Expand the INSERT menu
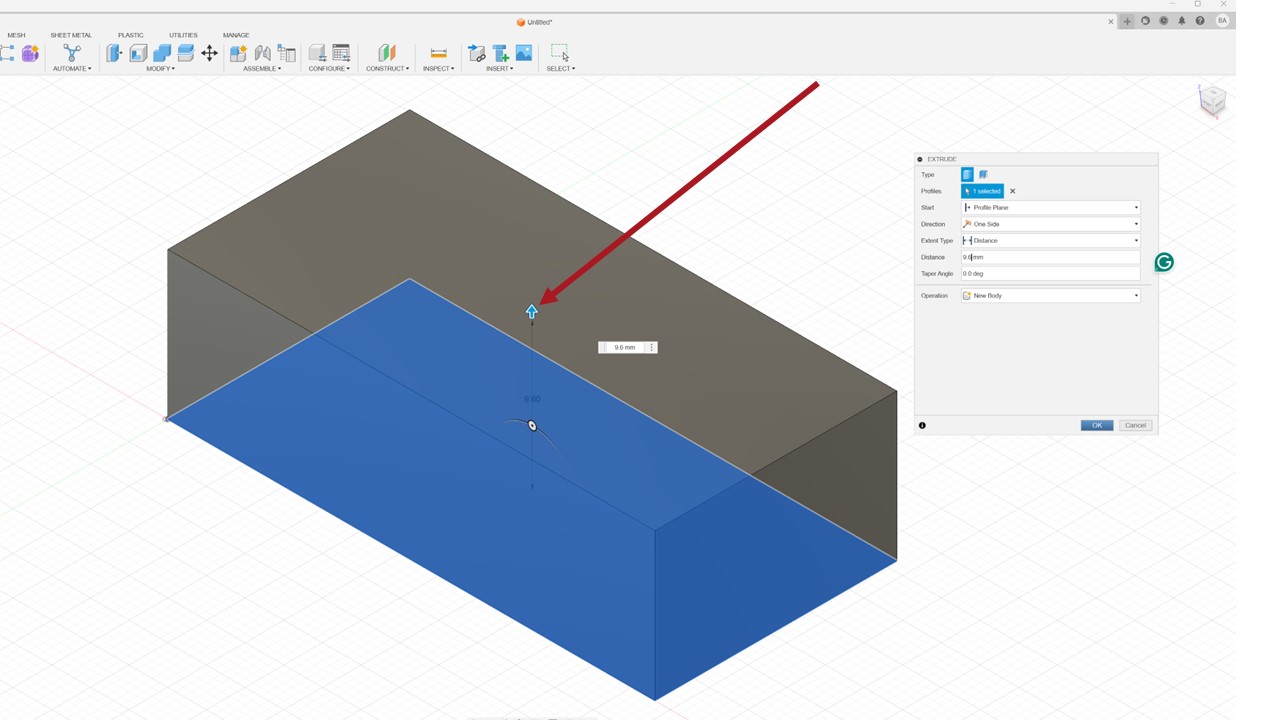1280x720 pixels. click(500, 69)
